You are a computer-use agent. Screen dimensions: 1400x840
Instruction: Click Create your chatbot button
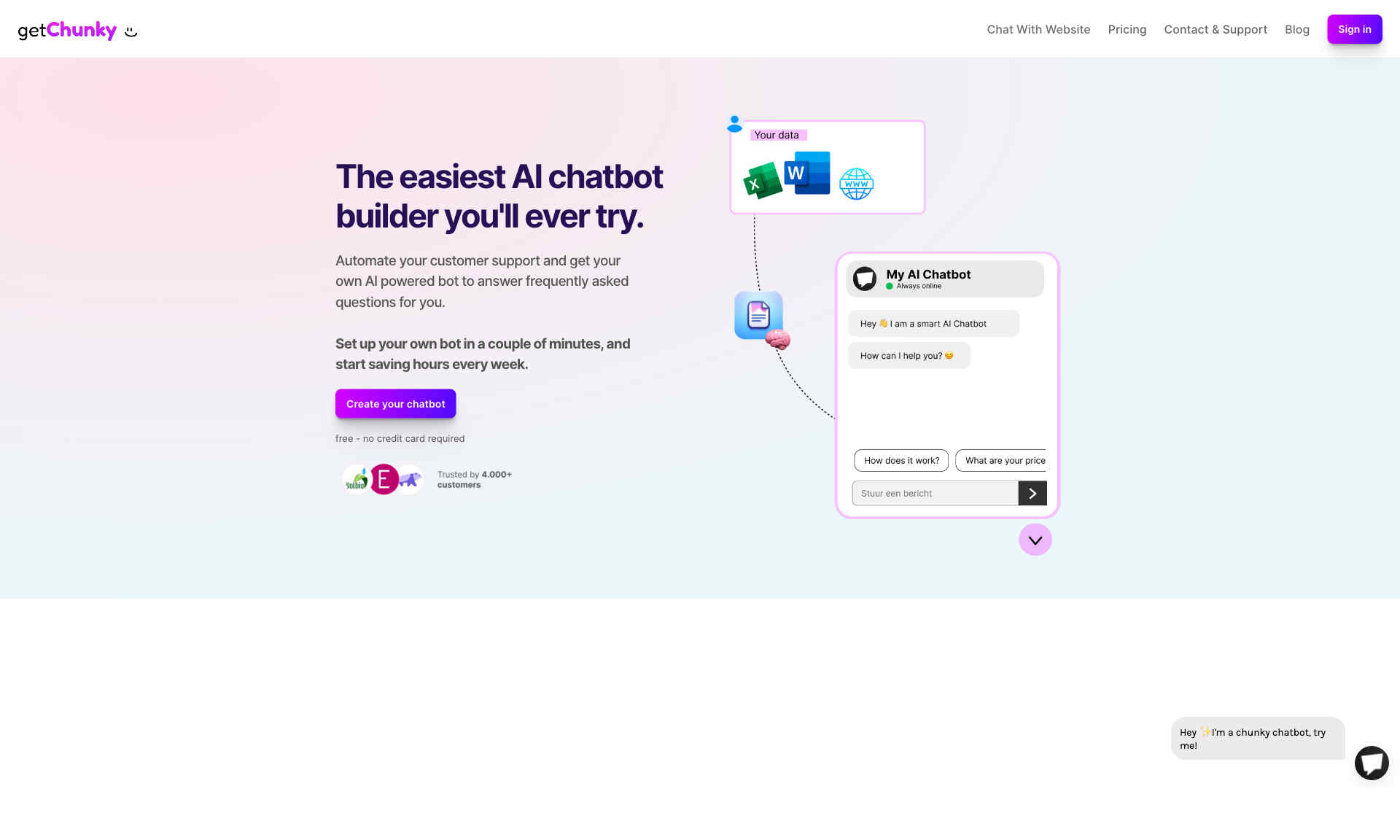click(395, 403)
